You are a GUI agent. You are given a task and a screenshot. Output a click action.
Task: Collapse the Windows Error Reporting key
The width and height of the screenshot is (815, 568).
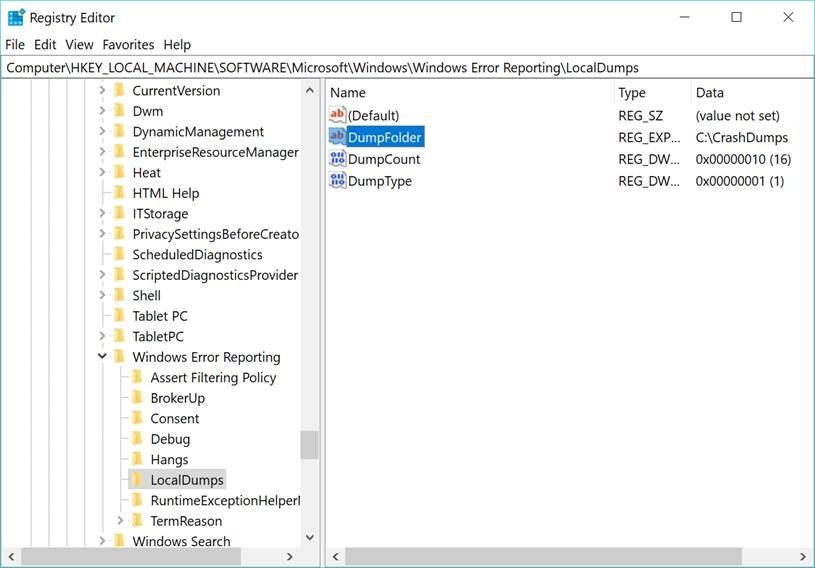pyautogui.click(x=102, y=357)
